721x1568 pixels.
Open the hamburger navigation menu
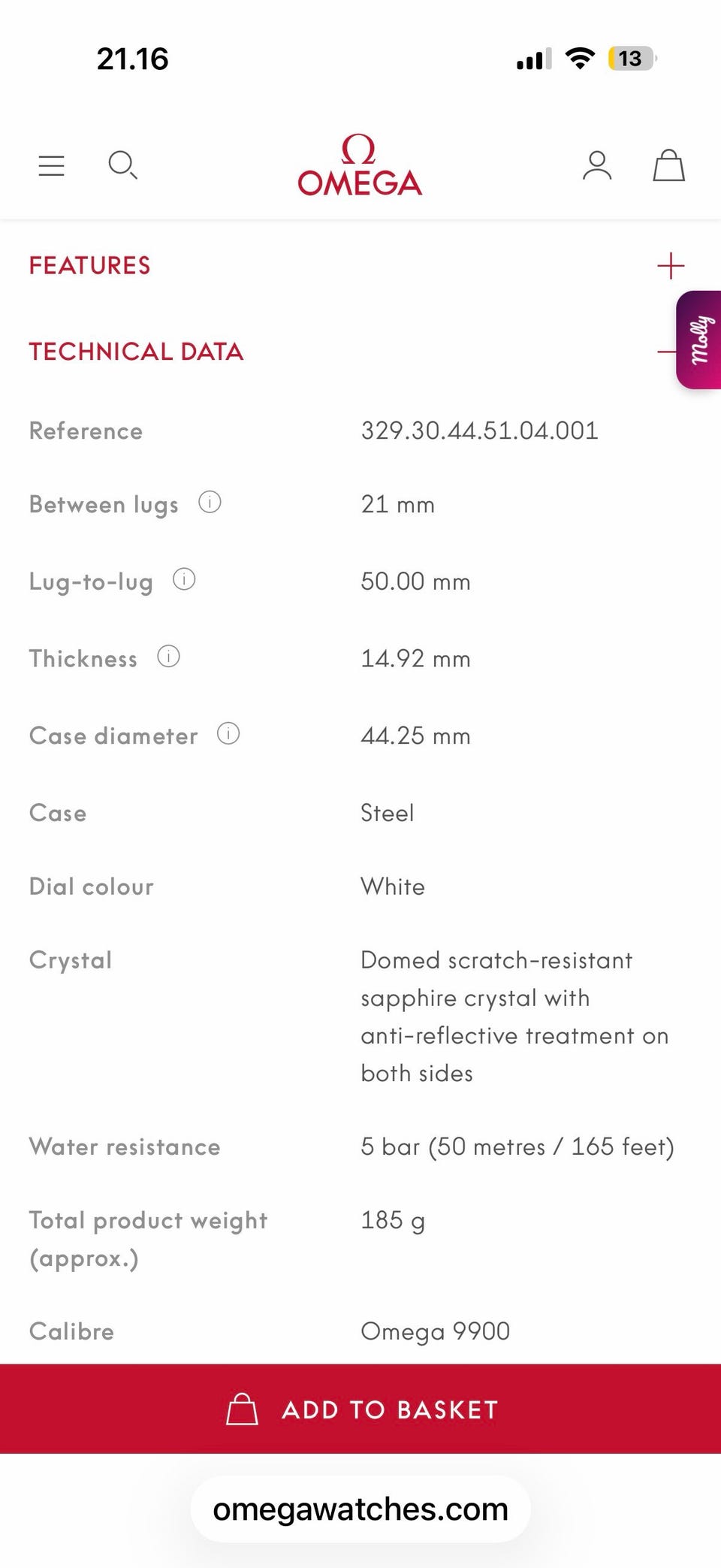tap(51, 165)
